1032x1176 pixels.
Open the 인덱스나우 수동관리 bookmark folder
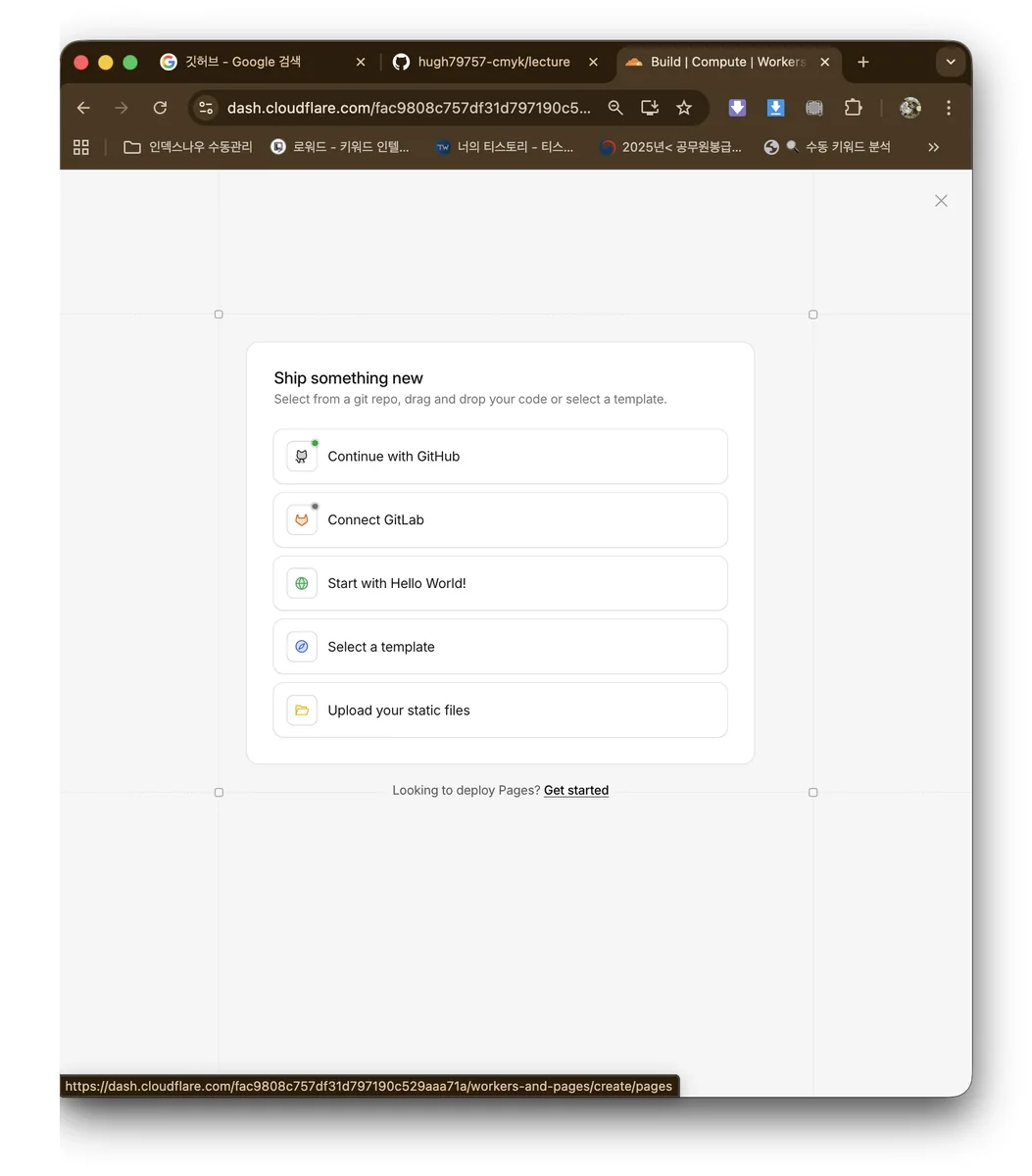coord(187,147)
